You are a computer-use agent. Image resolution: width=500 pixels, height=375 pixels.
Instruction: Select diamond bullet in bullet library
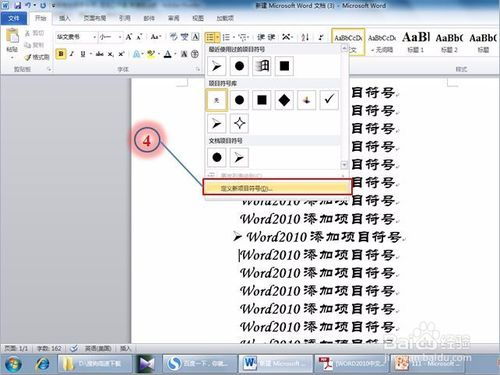[284, 100]
